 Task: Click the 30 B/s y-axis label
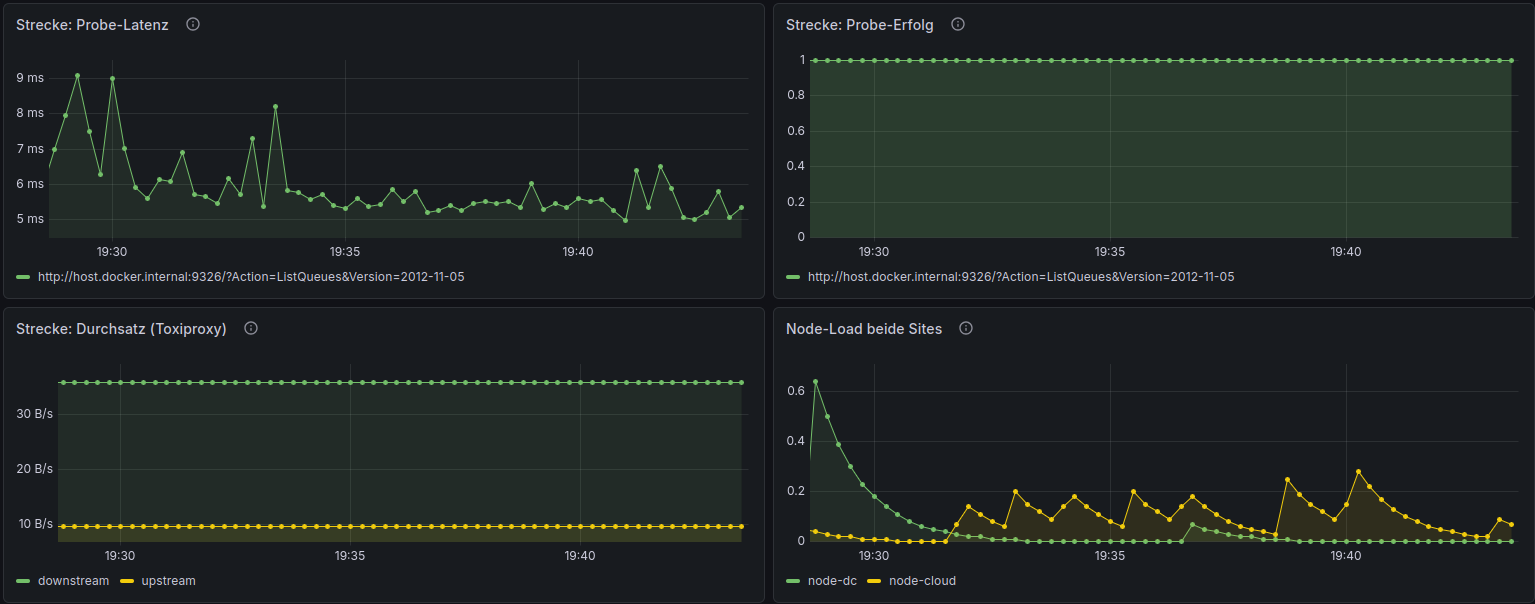(36, 414)
